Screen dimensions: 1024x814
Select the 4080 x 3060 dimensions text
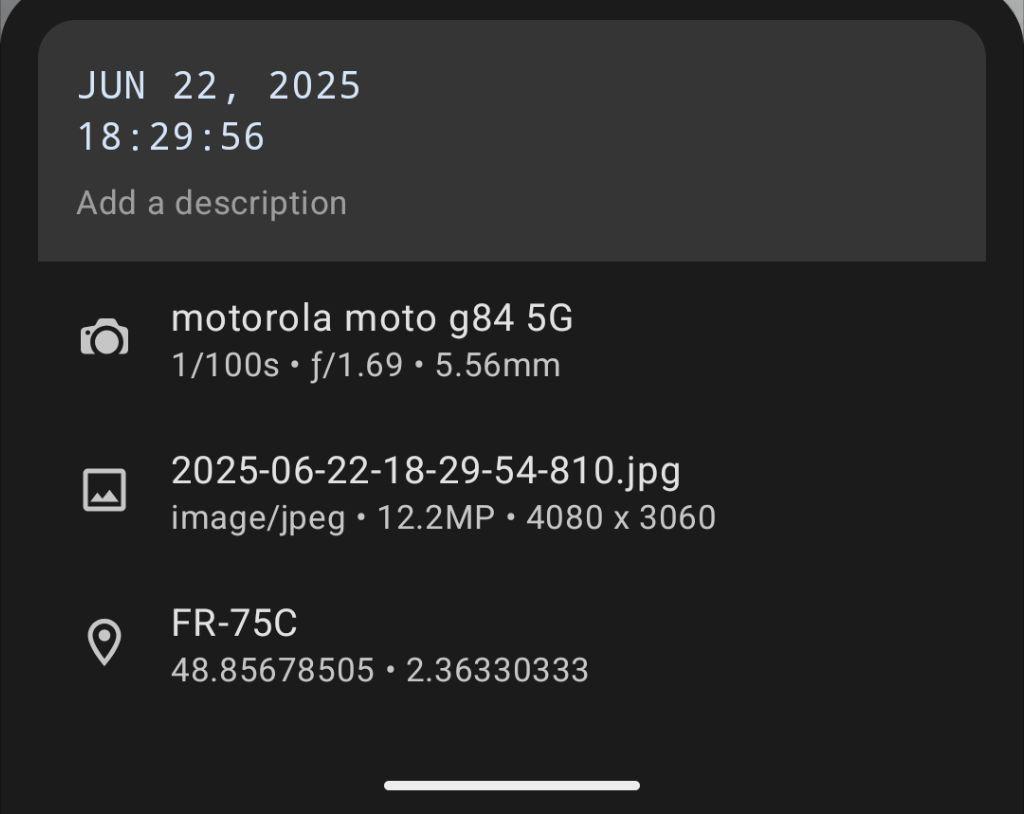click(x=621, y=518)
